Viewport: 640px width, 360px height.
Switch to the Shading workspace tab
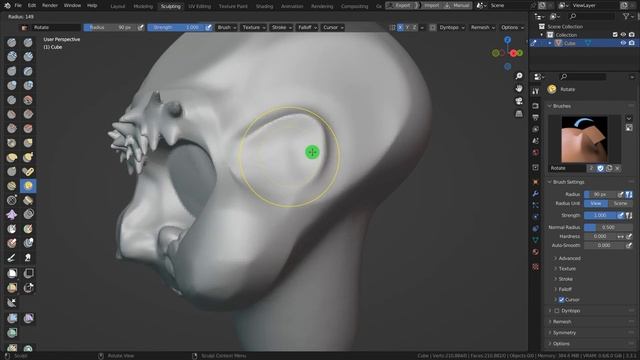264,6
